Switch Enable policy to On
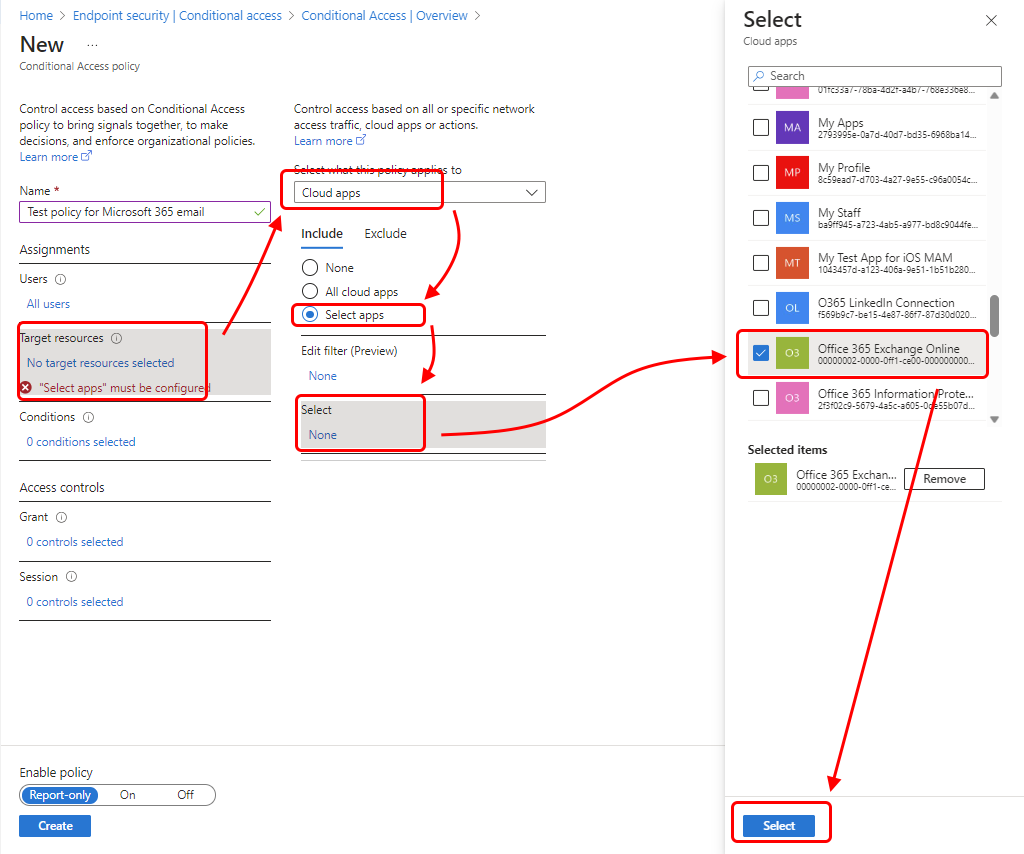The height and width of the screenshot is (854, 1024). click(127, 795)
